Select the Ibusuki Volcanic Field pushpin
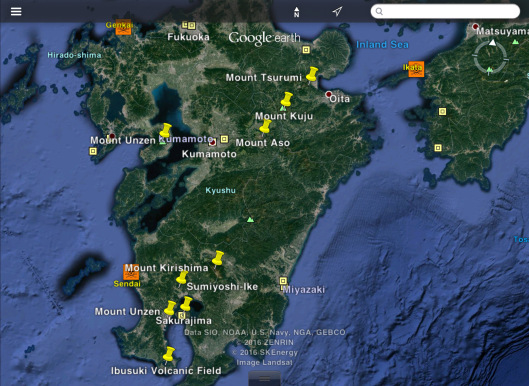This screenshot has height=386, width=529. point(169,354)
